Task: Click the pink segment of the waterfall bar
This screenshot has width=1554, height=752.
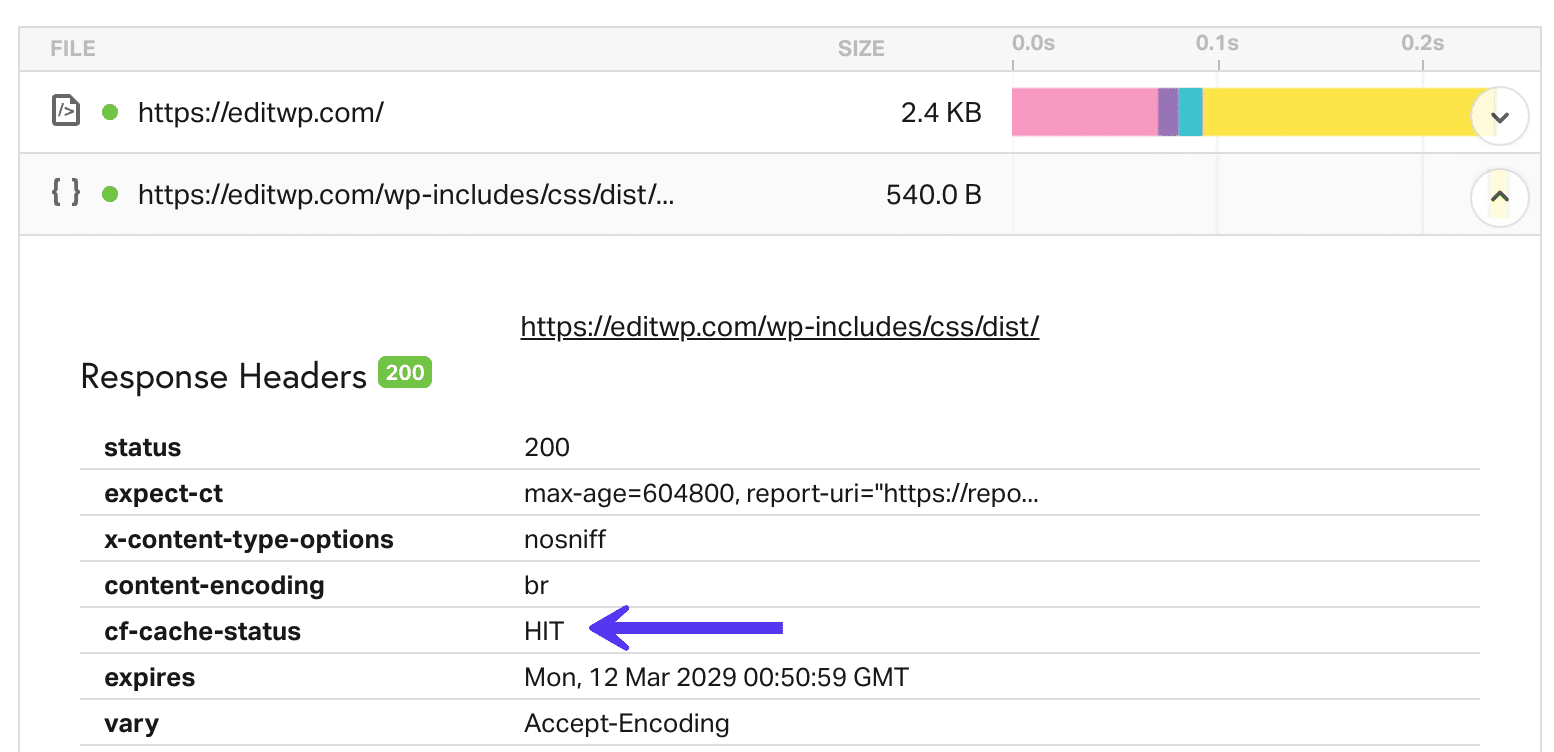Action: pos(1085,112)
